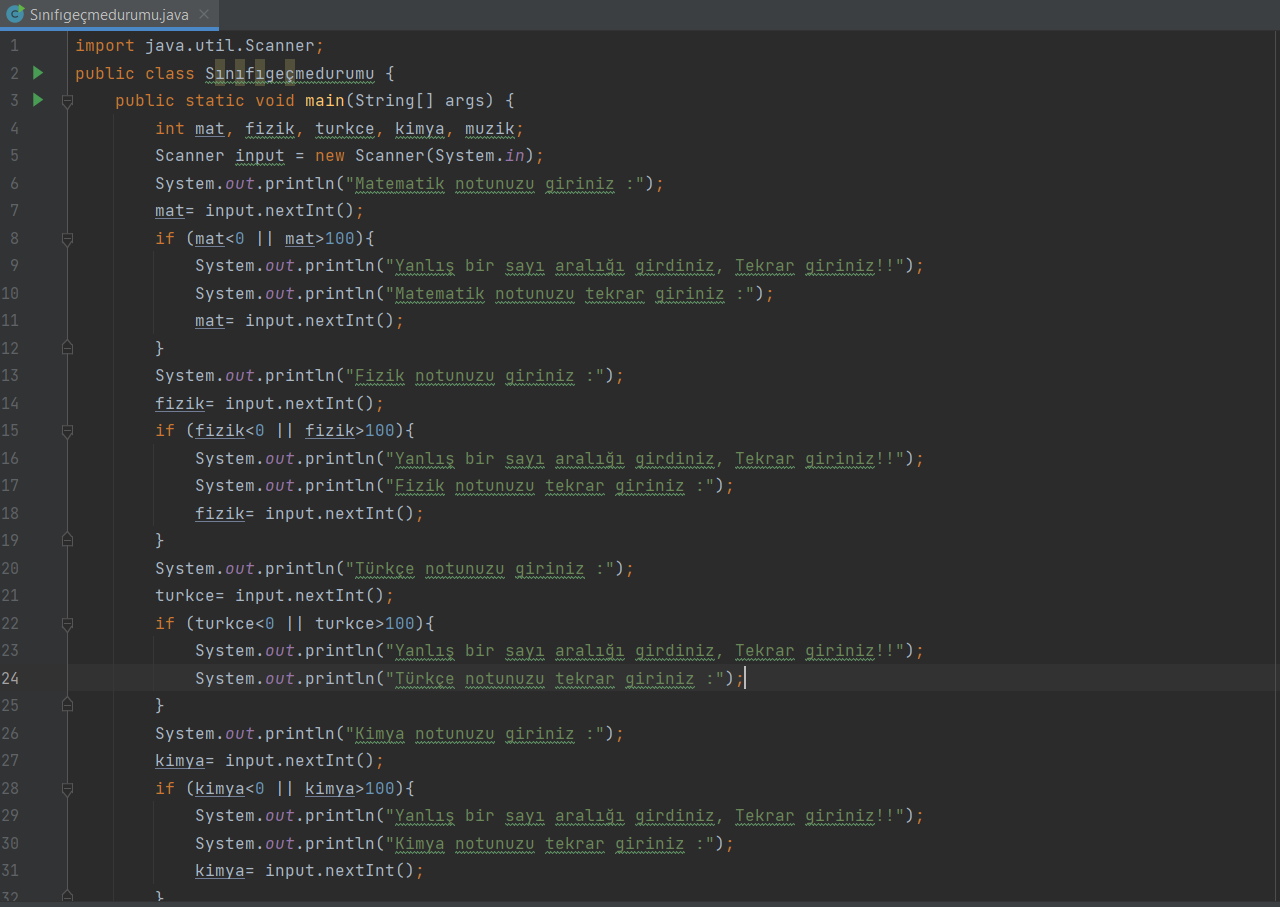Screen dimensions: 1280x907
Task: Place the caret on the mat variable declaration
Action: [209, 128]
